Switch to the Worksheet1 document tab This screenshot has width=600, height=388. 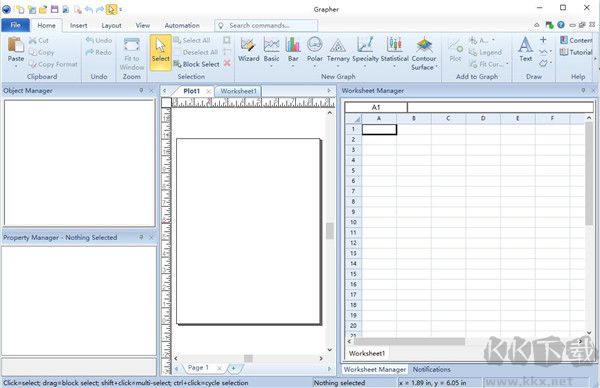point(238,91)
